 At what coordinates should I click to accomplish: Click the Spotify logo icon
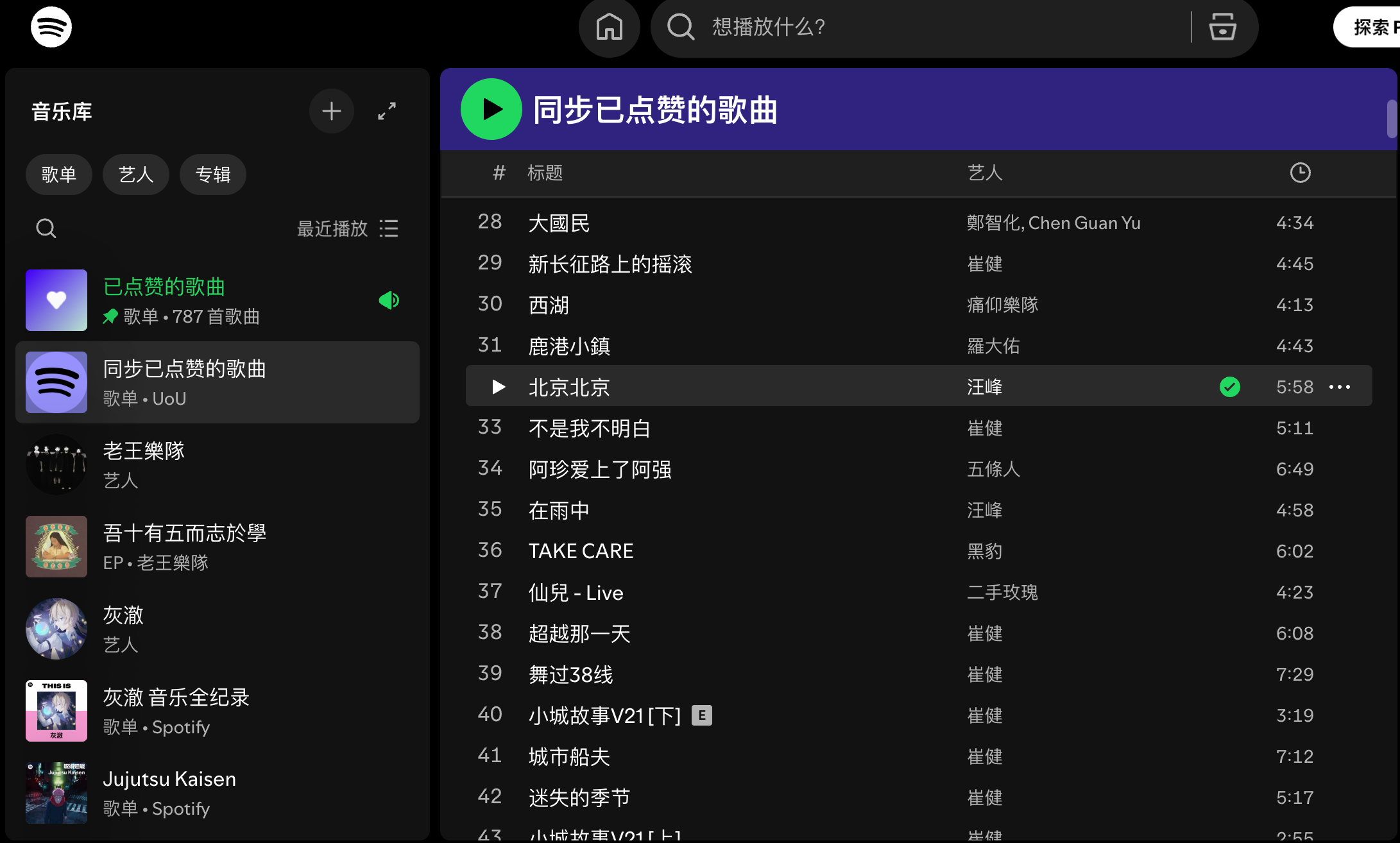[x=51, y=27]
